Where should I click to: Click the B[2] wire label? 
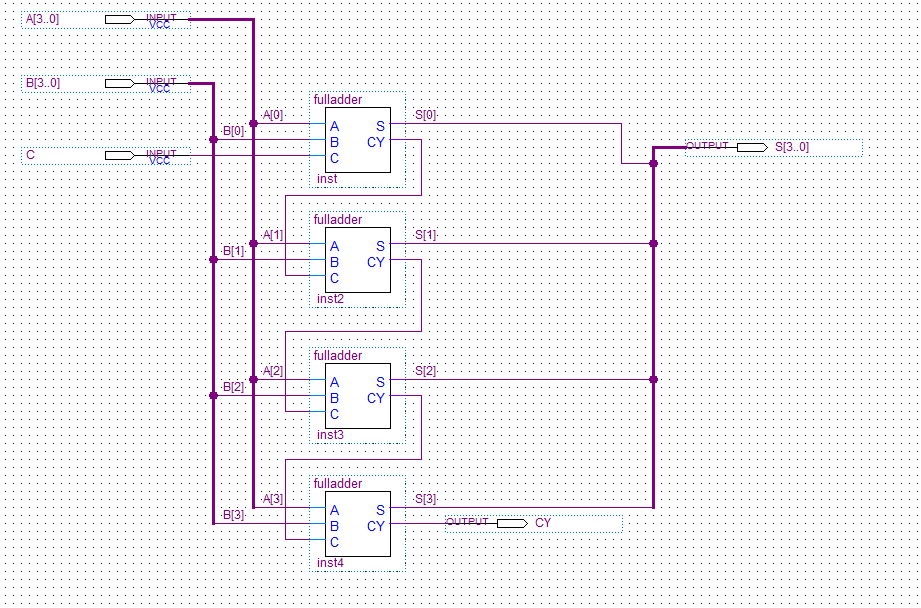pyautogui.click(x=233, y=387)
